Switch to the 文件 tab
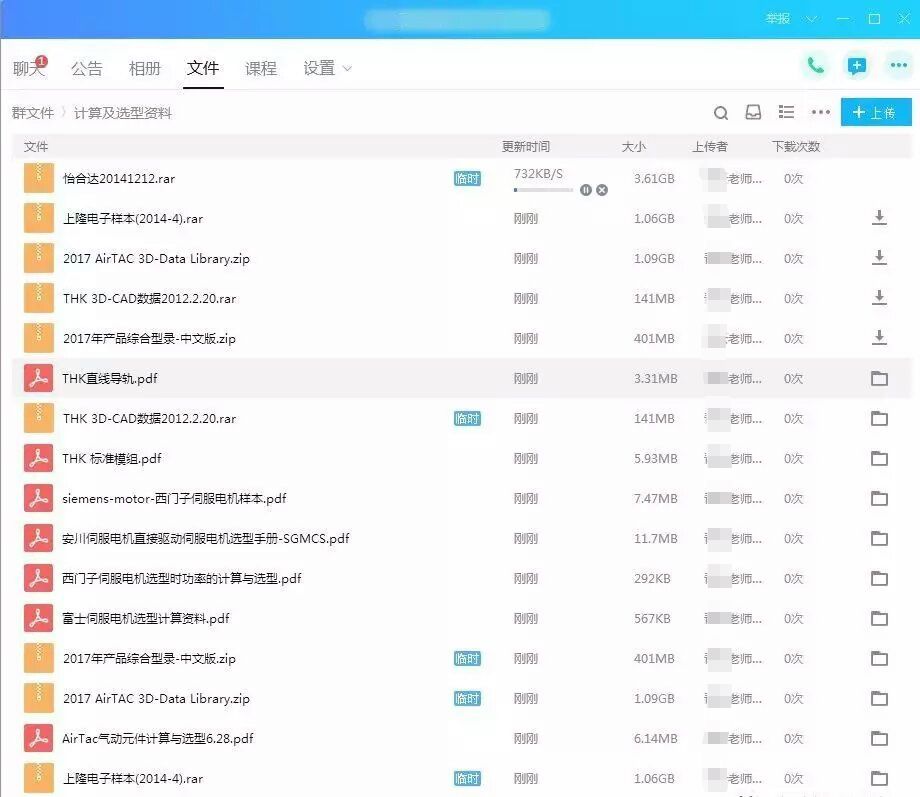 coord(202,68)
